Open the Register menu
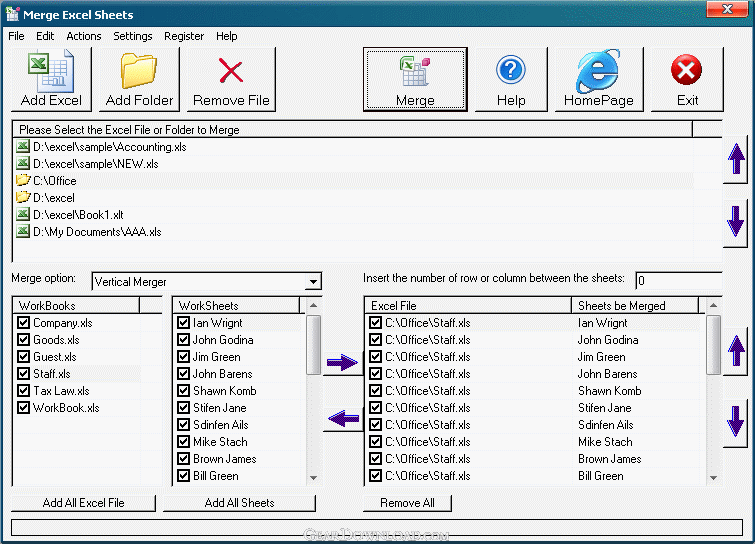755x544 pixels. (x=184, y=36)
